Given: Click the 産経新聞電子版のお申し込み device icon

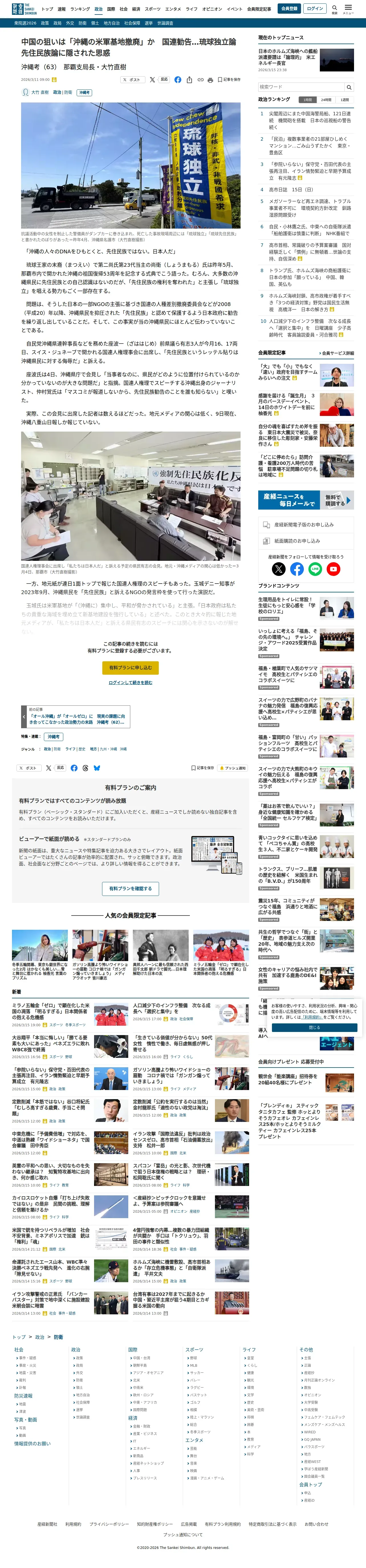Looking at the screenshot, I should [x=266, y=525].
